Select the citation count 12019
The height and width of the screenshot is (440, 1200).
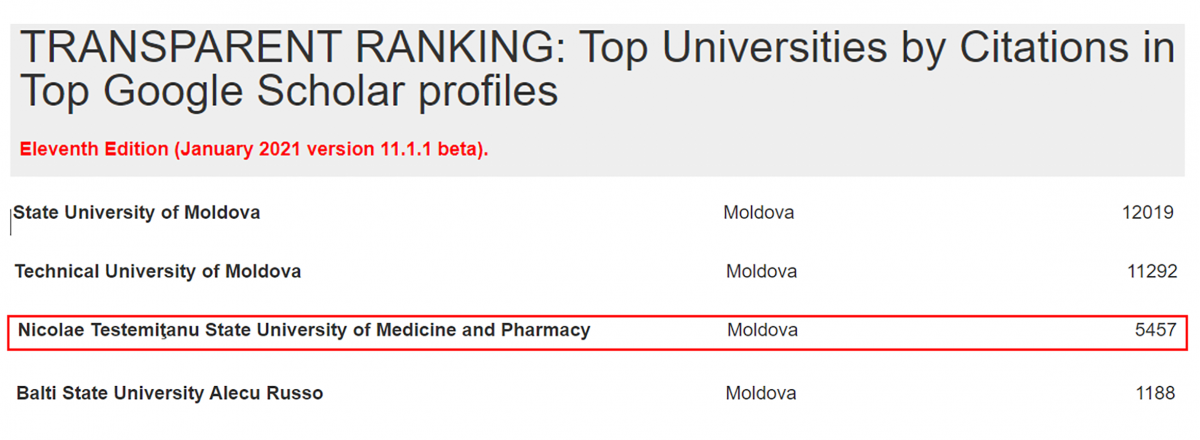[1148, 213]
